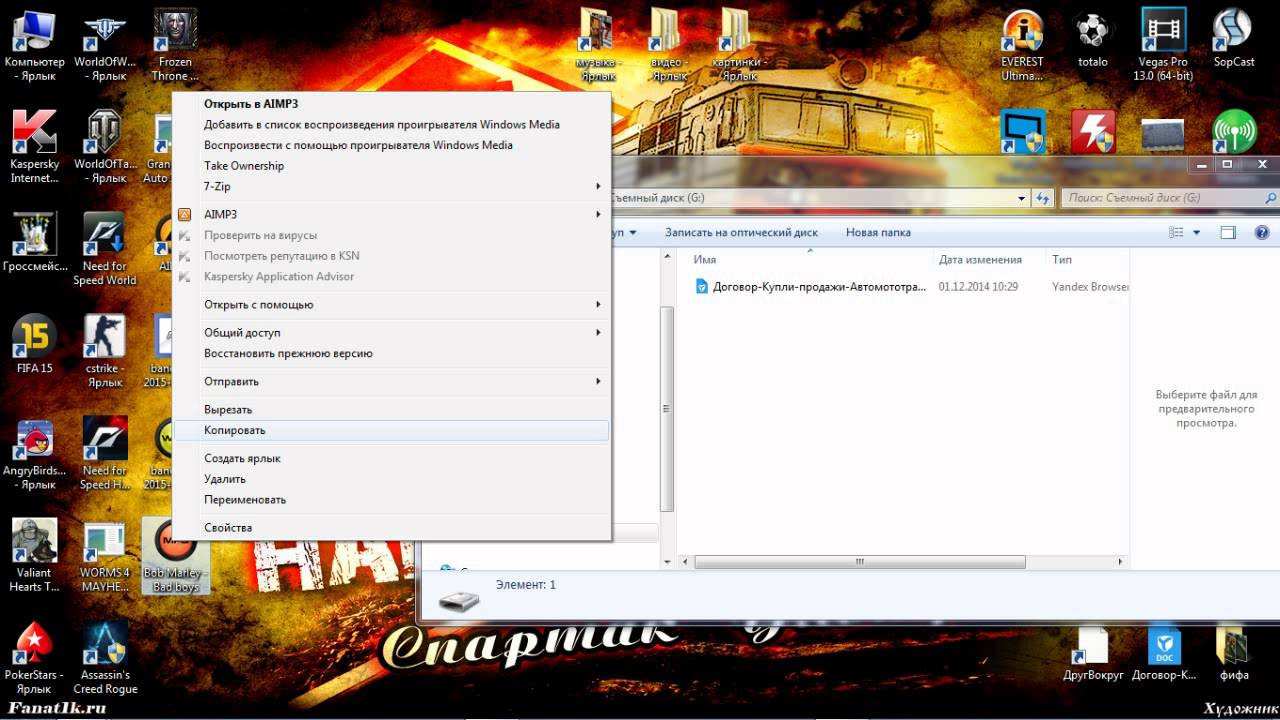Expand the AIMP3 submenu

coord(391,214)
